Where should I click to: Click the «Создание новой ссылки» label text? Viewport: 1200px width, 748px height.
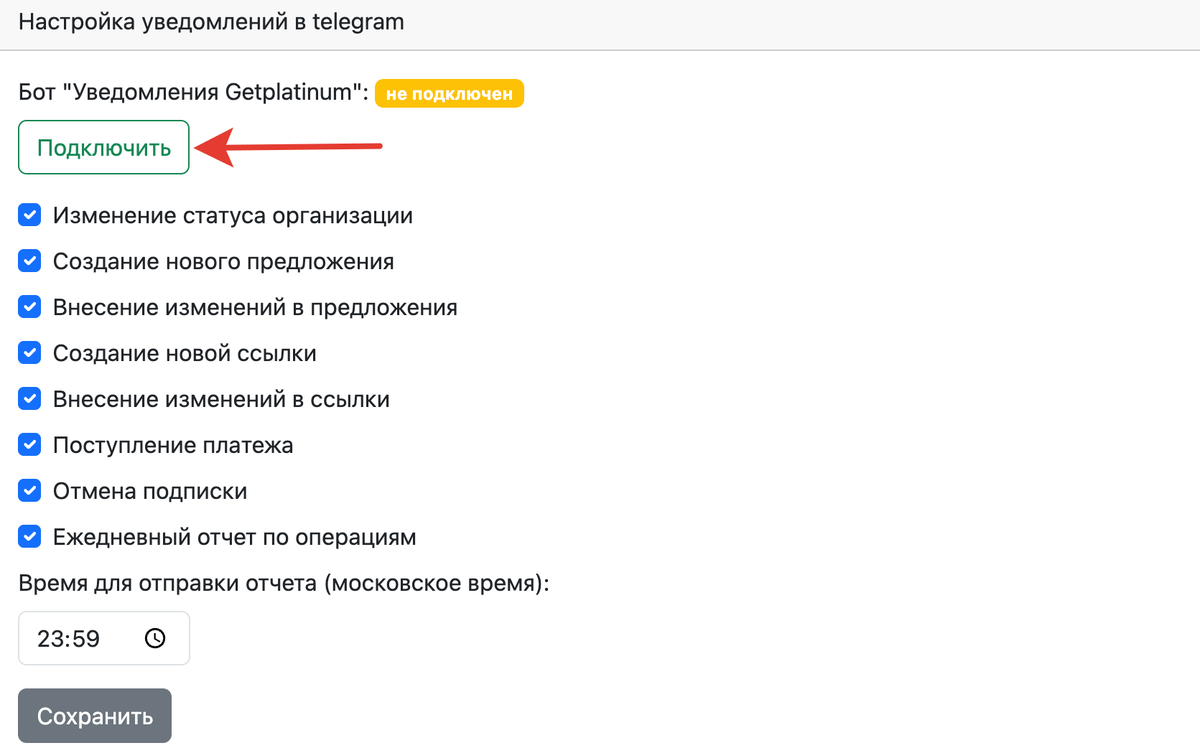point(185,353)
